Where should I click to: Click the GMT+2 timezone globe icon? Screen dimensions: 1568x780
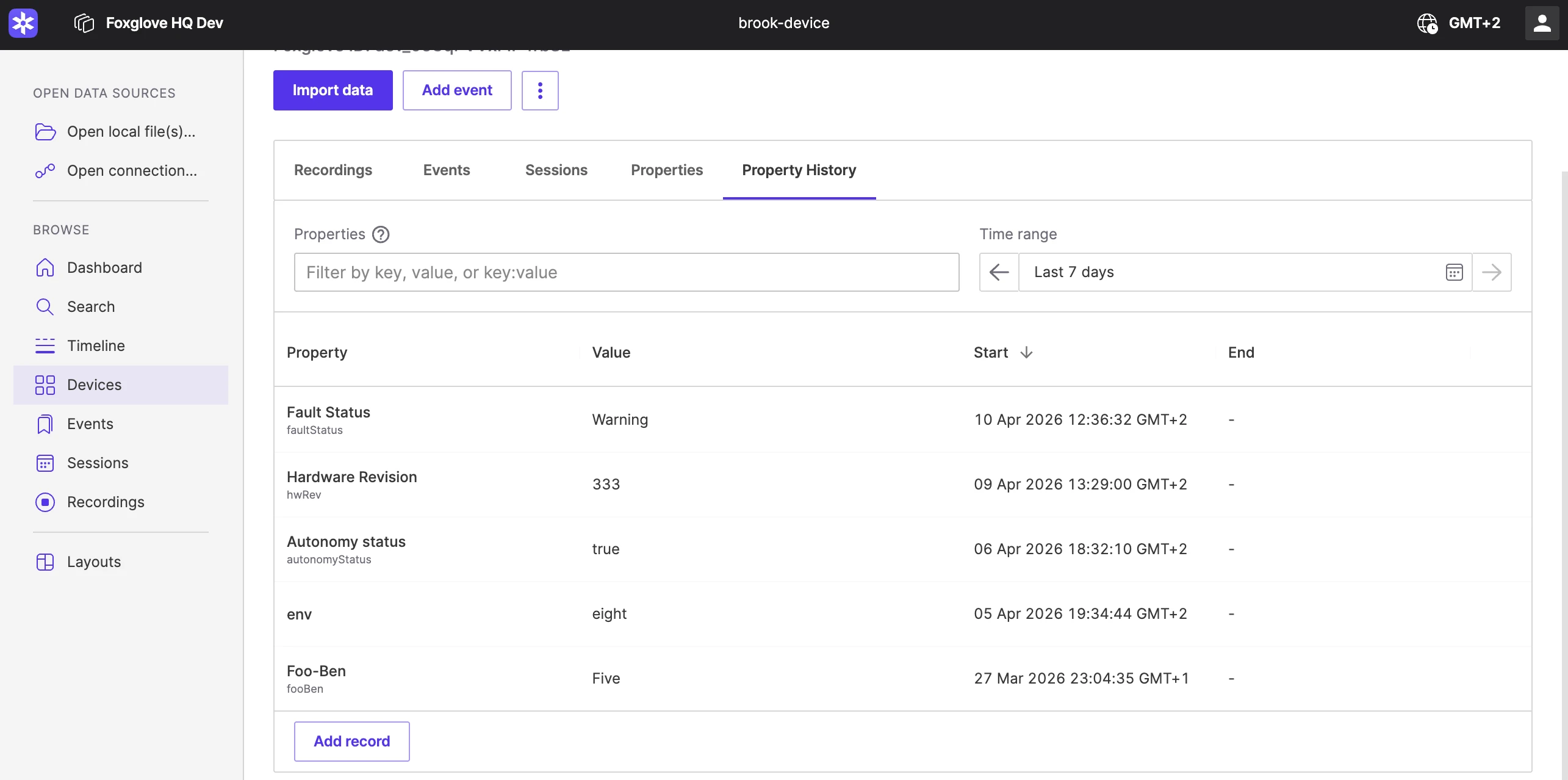[1427, 23]
